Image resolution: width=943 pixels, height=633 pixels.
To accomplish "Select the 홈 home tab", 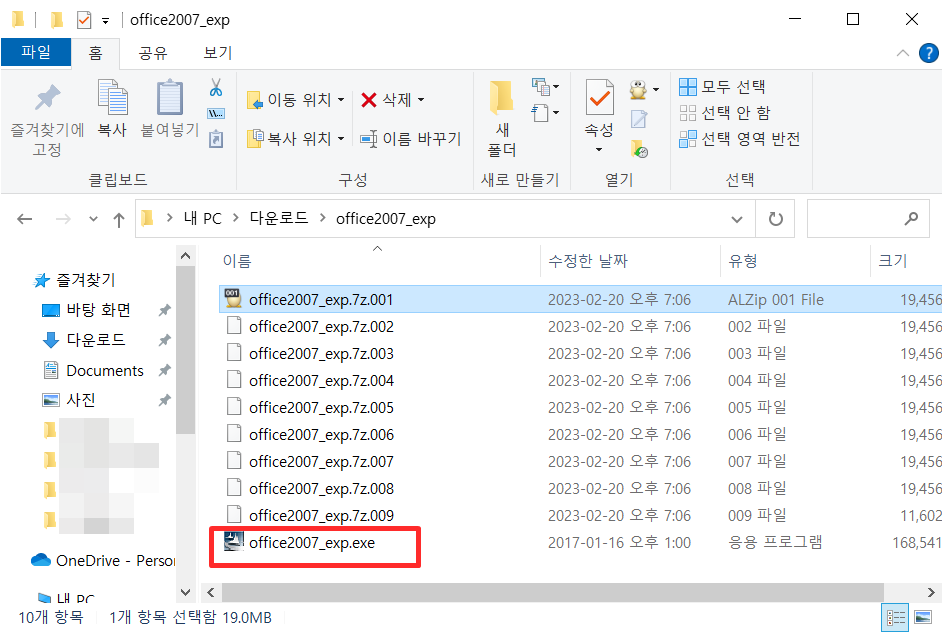I will point(96,53).
